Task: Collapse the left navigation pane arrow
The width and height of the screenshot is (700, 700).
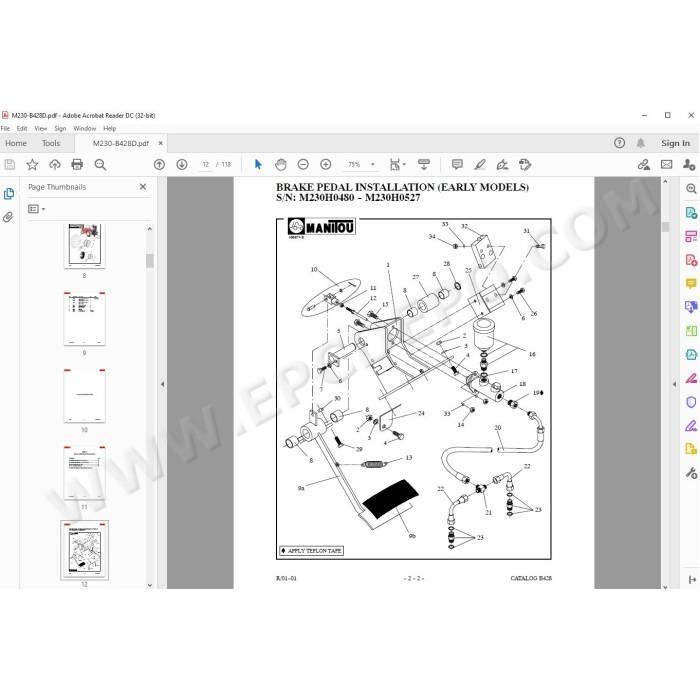Action: [162, 384]
